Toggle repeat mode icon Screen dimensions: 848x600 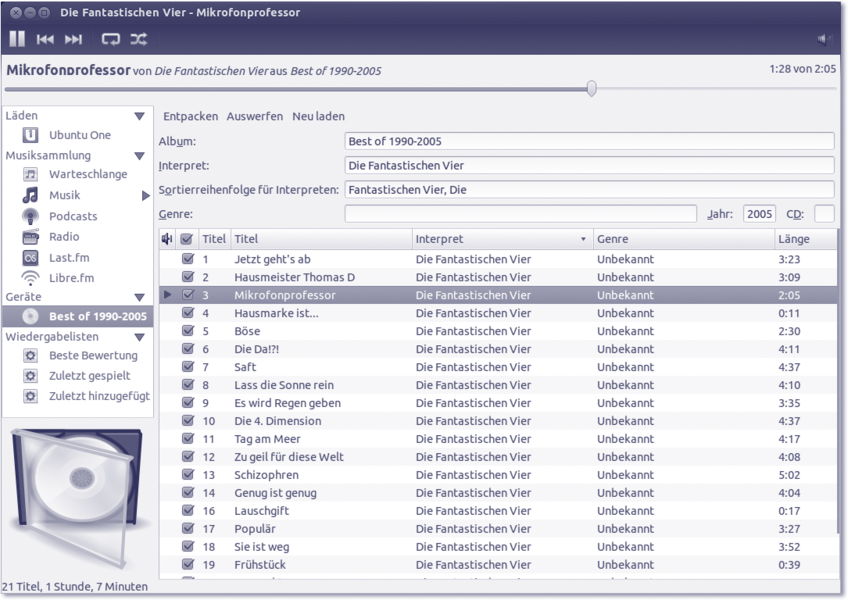[110, 39]
